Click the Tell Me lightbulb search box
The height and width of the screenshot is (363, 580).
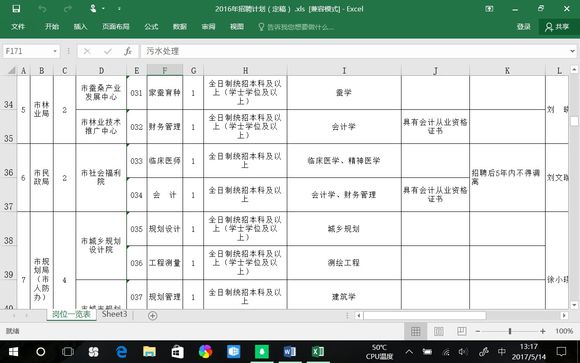(x=296, y=27)
